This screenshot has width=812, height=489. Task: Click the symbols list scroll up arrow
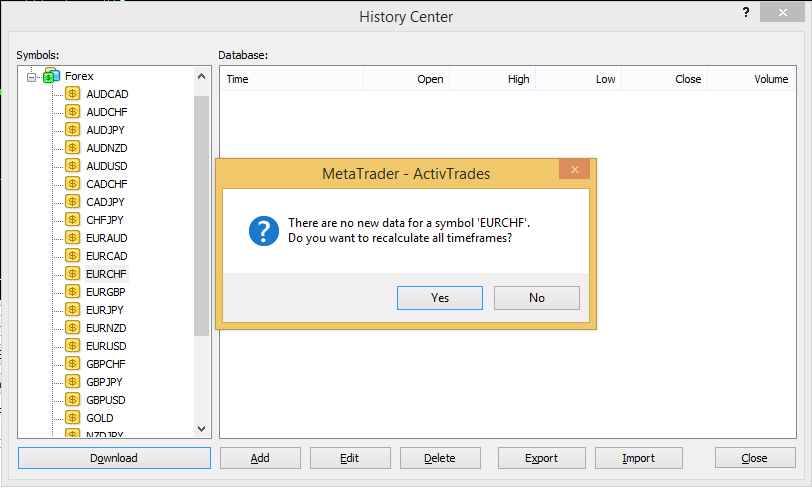point(201,76)
